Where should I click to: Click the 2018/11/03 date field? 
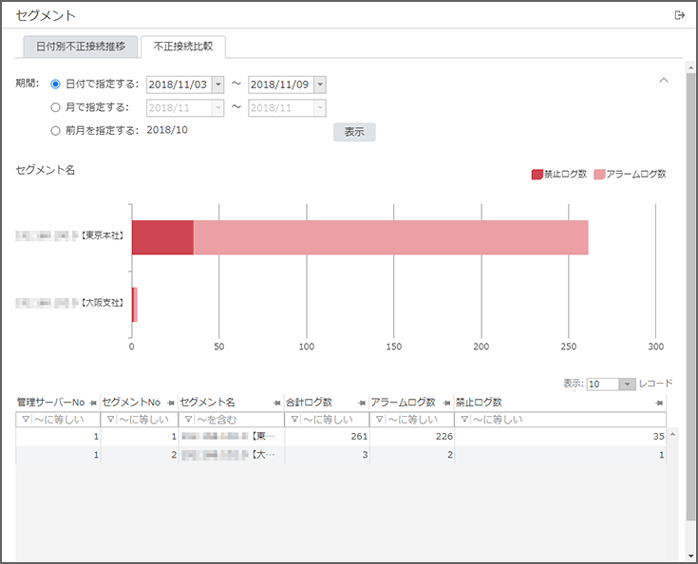coord(179,85)
